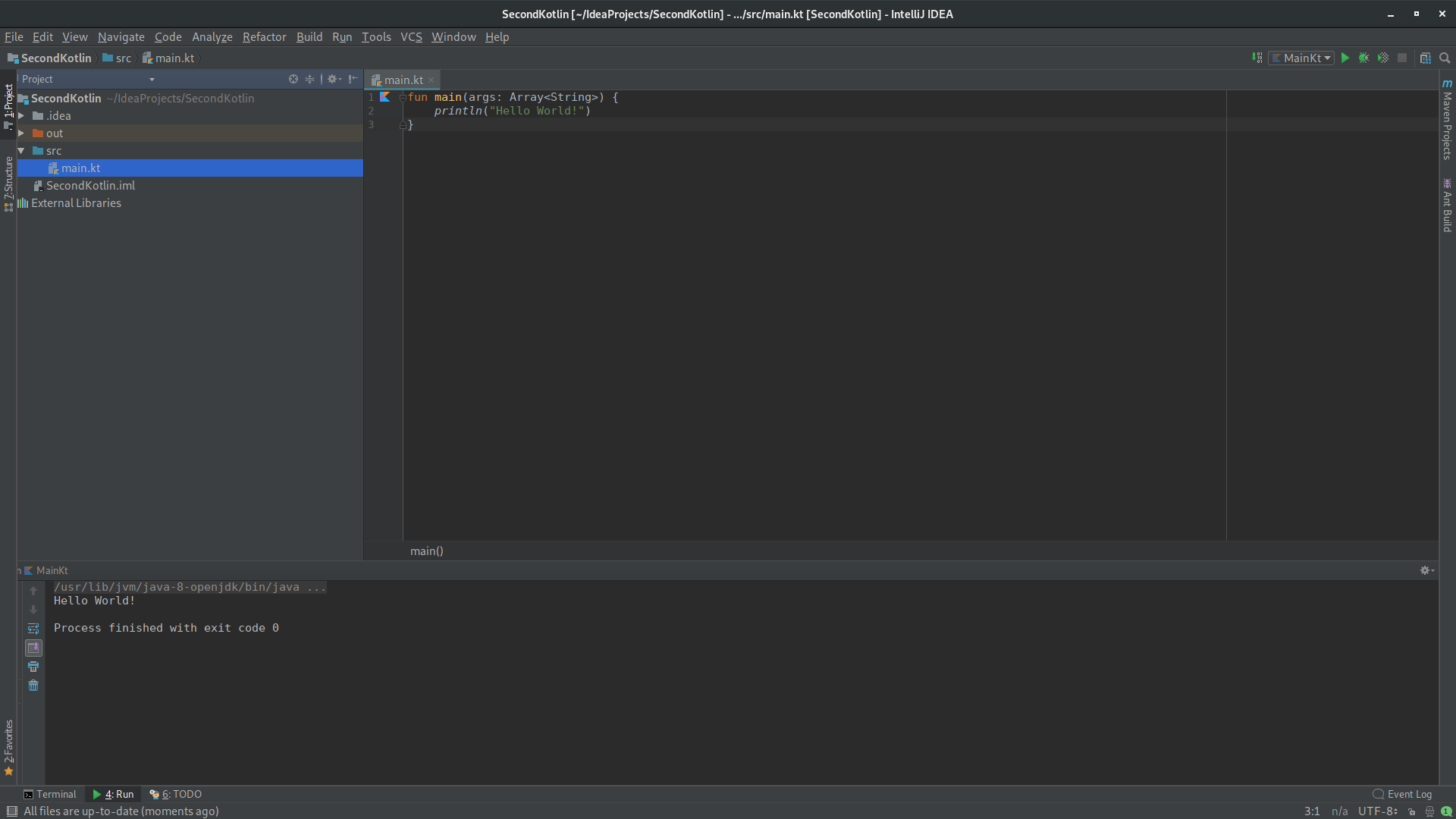This screenshot has width=1456, height=819.
Task: Click the scroll-from-source target icon in Project panel
Action: pyautogui.click(x=293, y=79)
